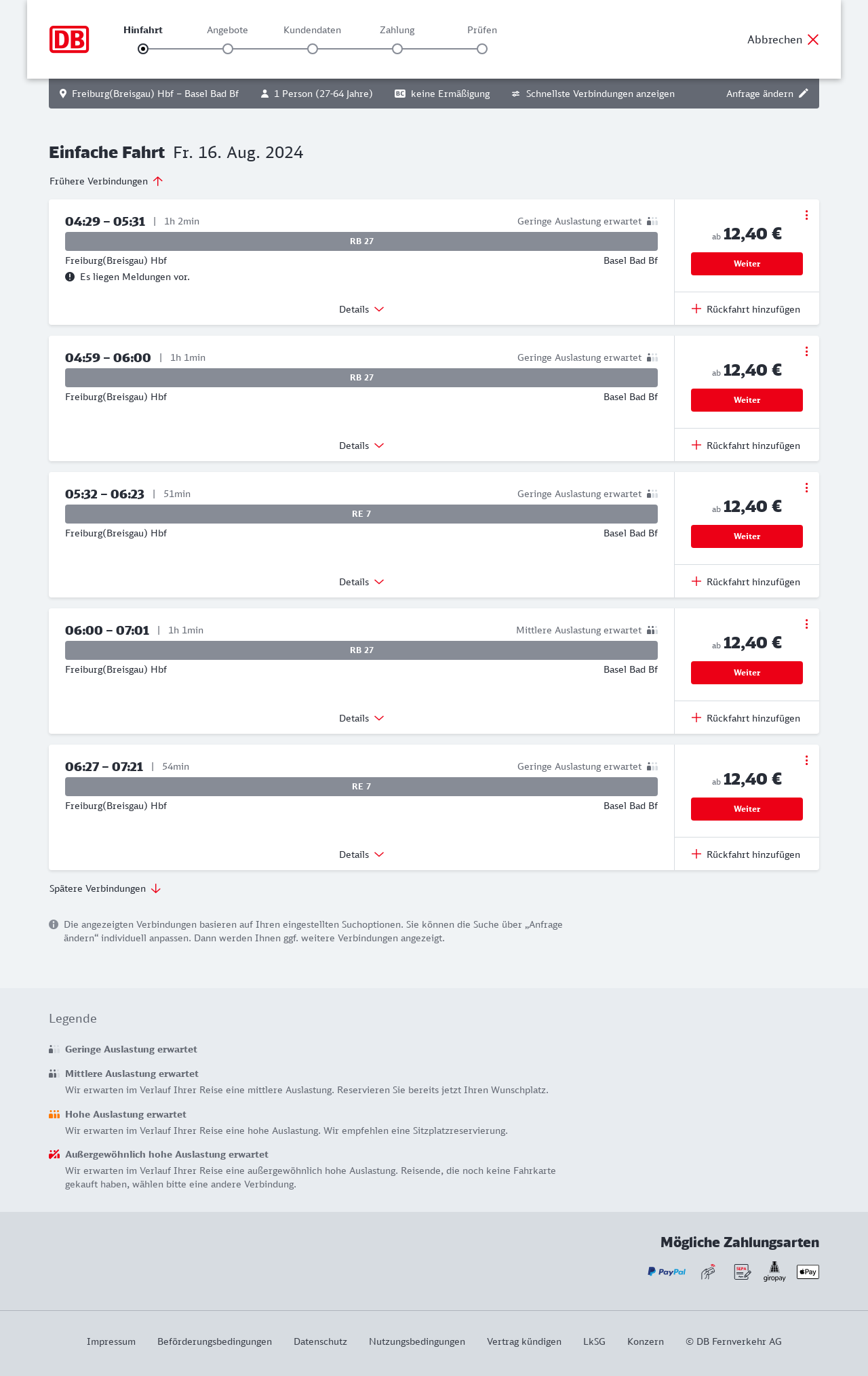Click occupancy icon of the 06:00 connection
Screen dimensions: 868x1376
pyautogui.click(x=652, y=630)
